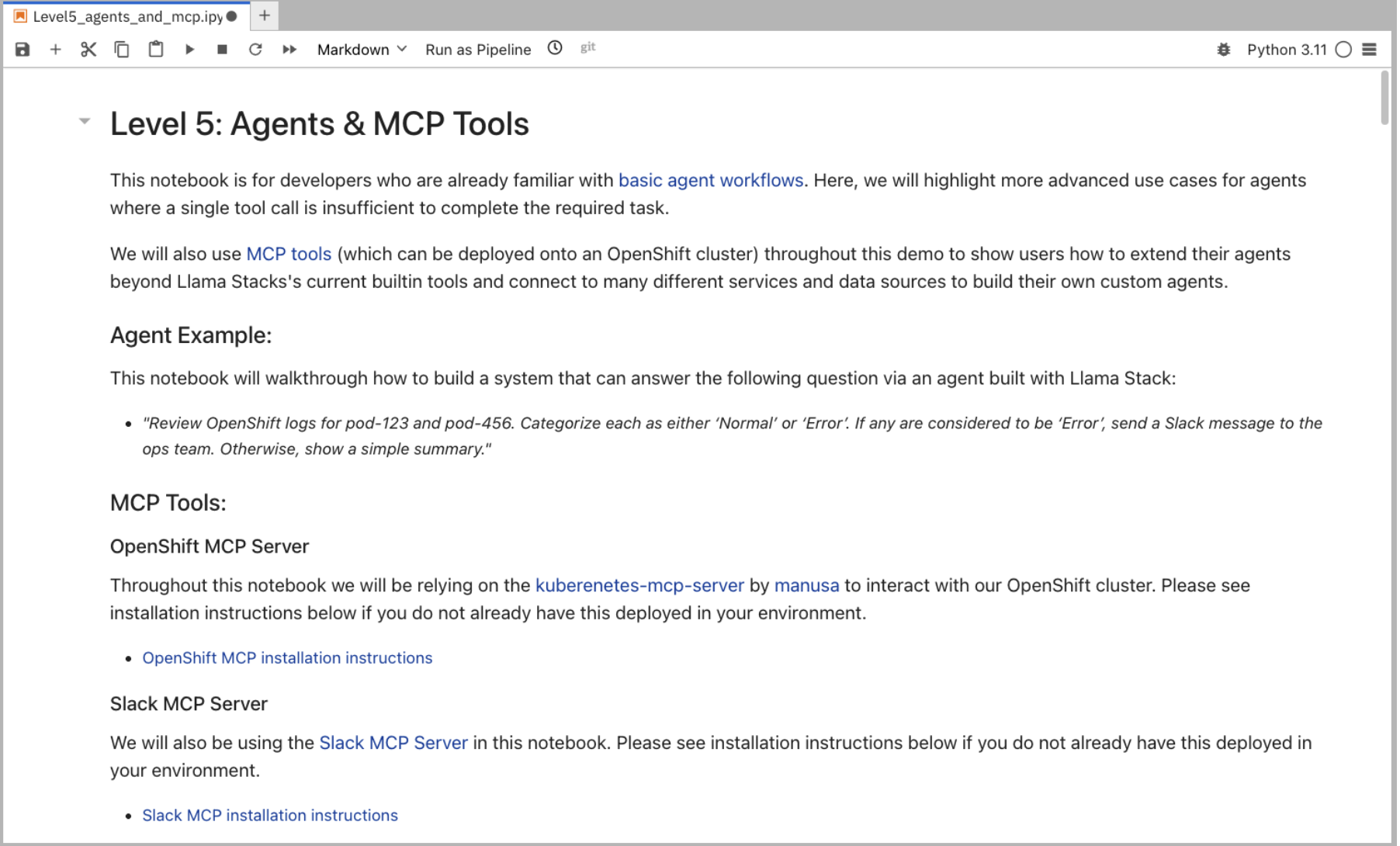Screen dimensions: 1400x846
Task: Switch to Level5_agents_and_mcp.ipynb tab
Action: pos(127,16)
